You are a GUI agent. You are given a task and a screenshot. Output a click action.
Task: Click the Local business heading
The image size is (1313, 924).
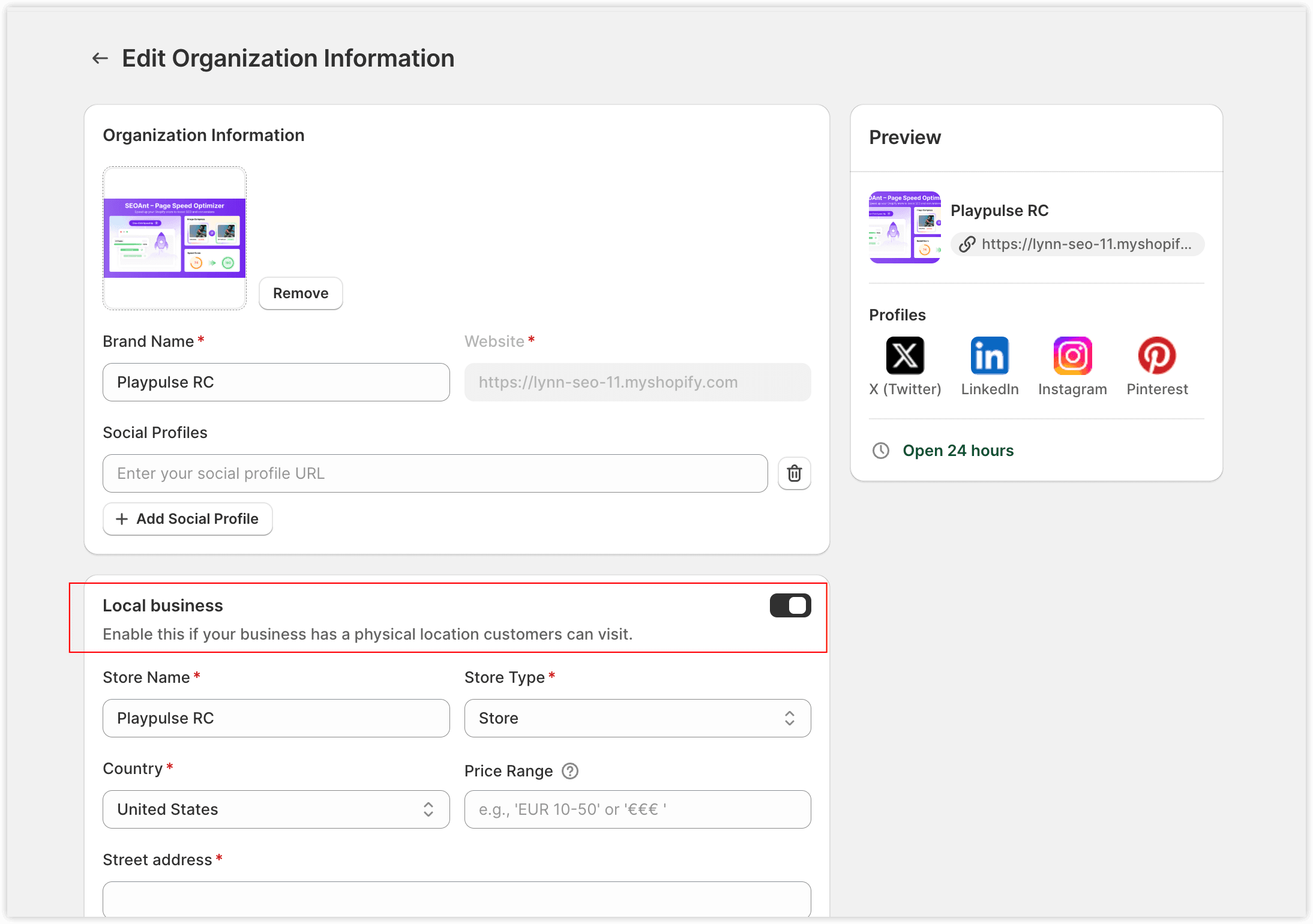[x=163, y=605]
